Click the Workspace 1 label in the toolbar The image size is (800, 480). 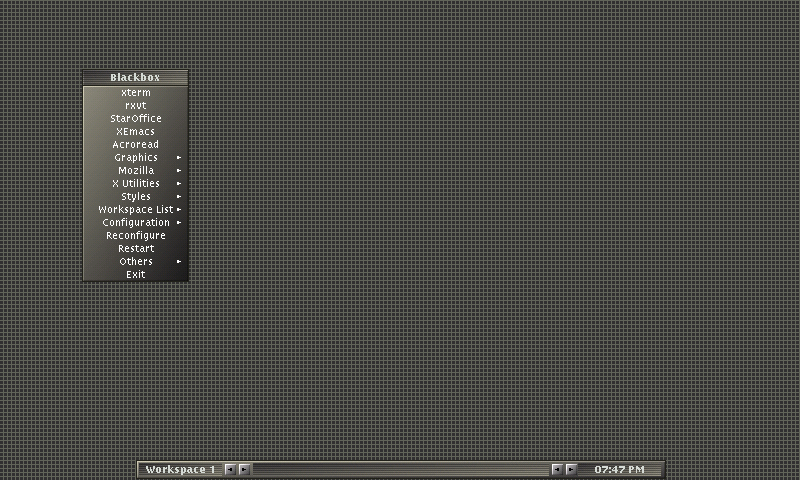pyautogui.click(x=180, y=469)
